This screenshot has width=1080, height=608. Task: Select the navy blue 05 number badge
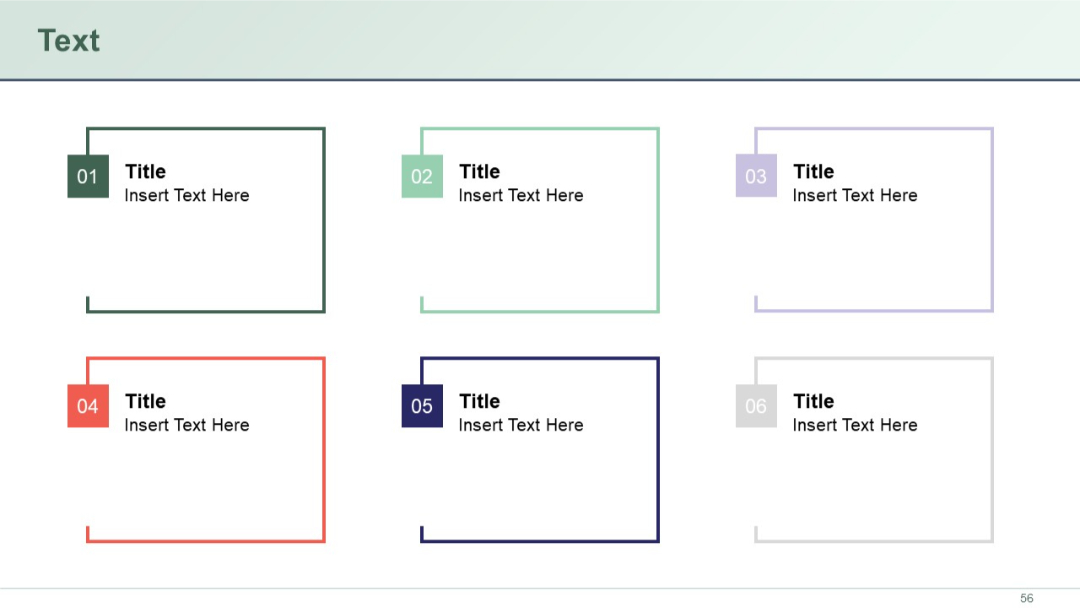(421, 406)
